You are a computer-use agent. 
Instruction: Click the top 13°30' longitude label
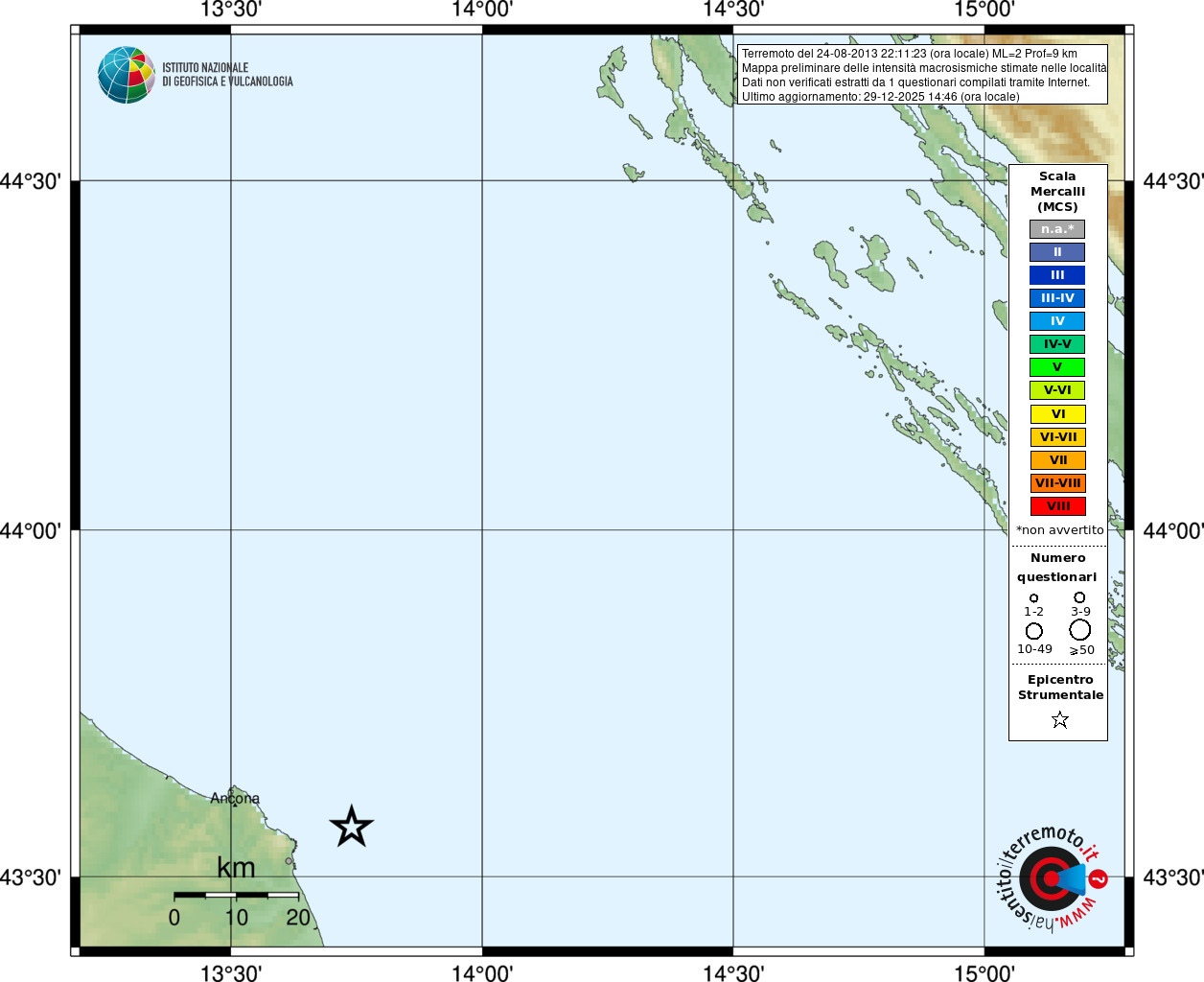click(x=230, y=10)
